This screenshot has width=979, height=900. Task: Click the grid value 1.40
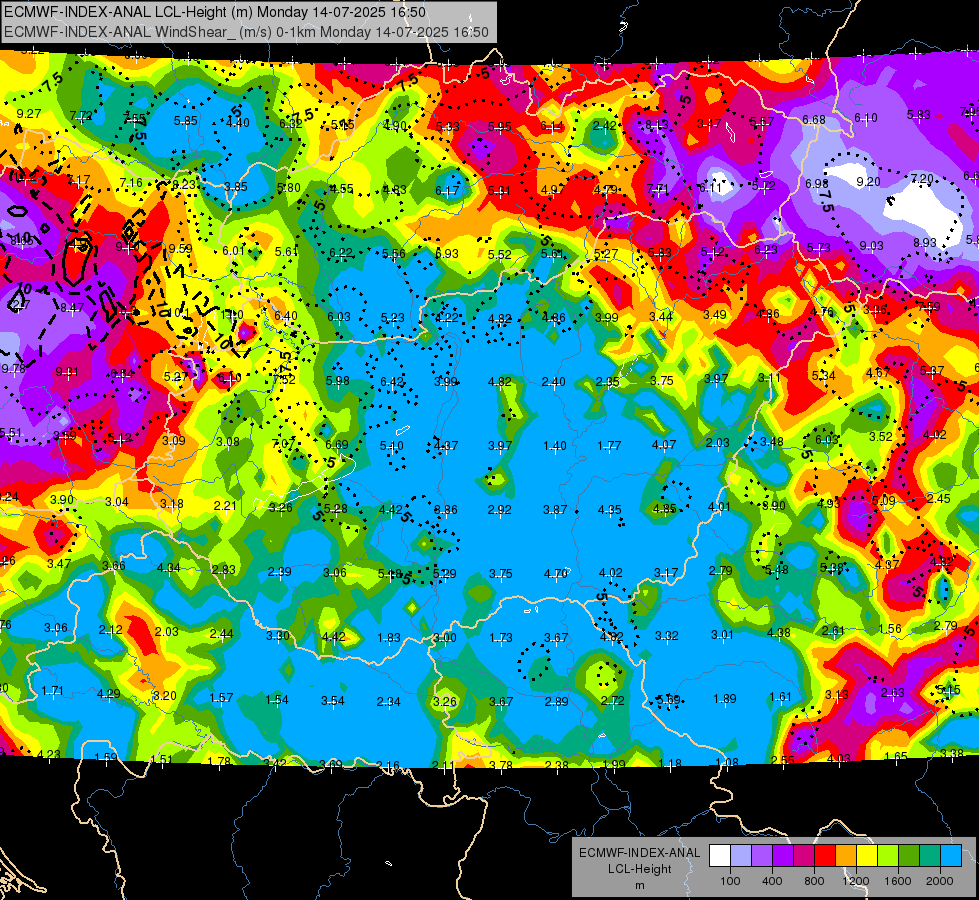click(x=555, y=446)
